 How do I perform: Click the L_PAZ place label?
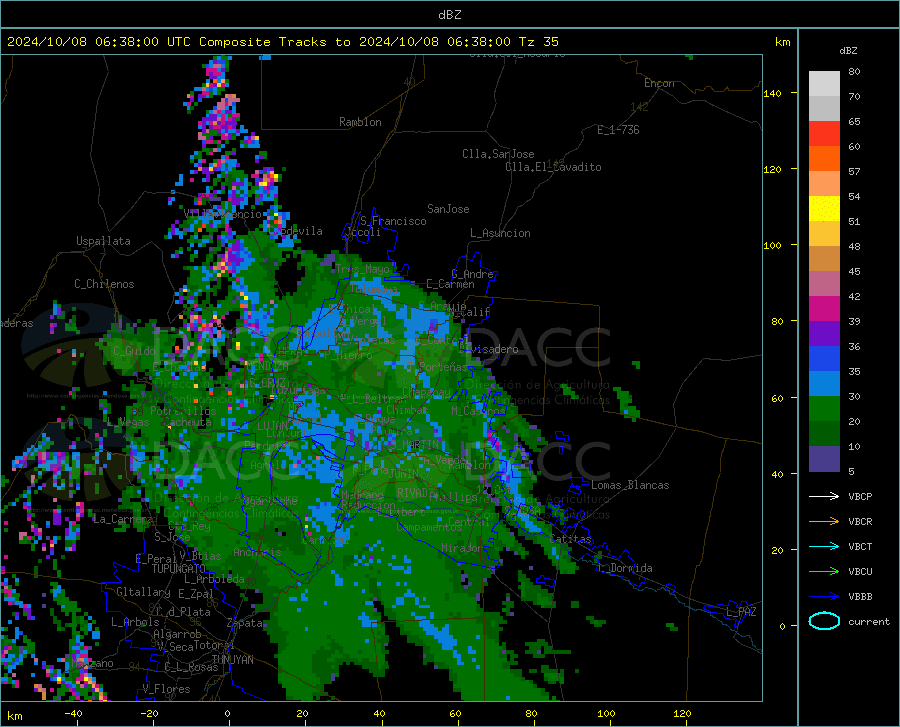click(741, 612)
